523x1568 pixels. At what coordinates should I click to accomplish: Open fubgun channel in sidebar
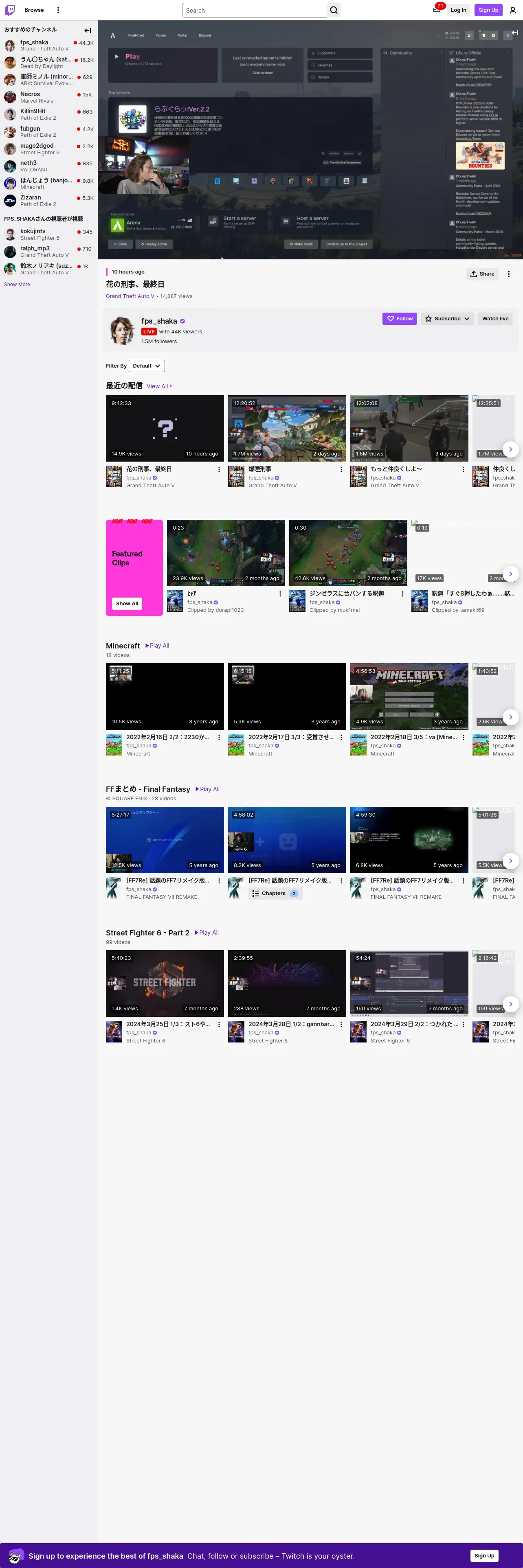[49, 131]
